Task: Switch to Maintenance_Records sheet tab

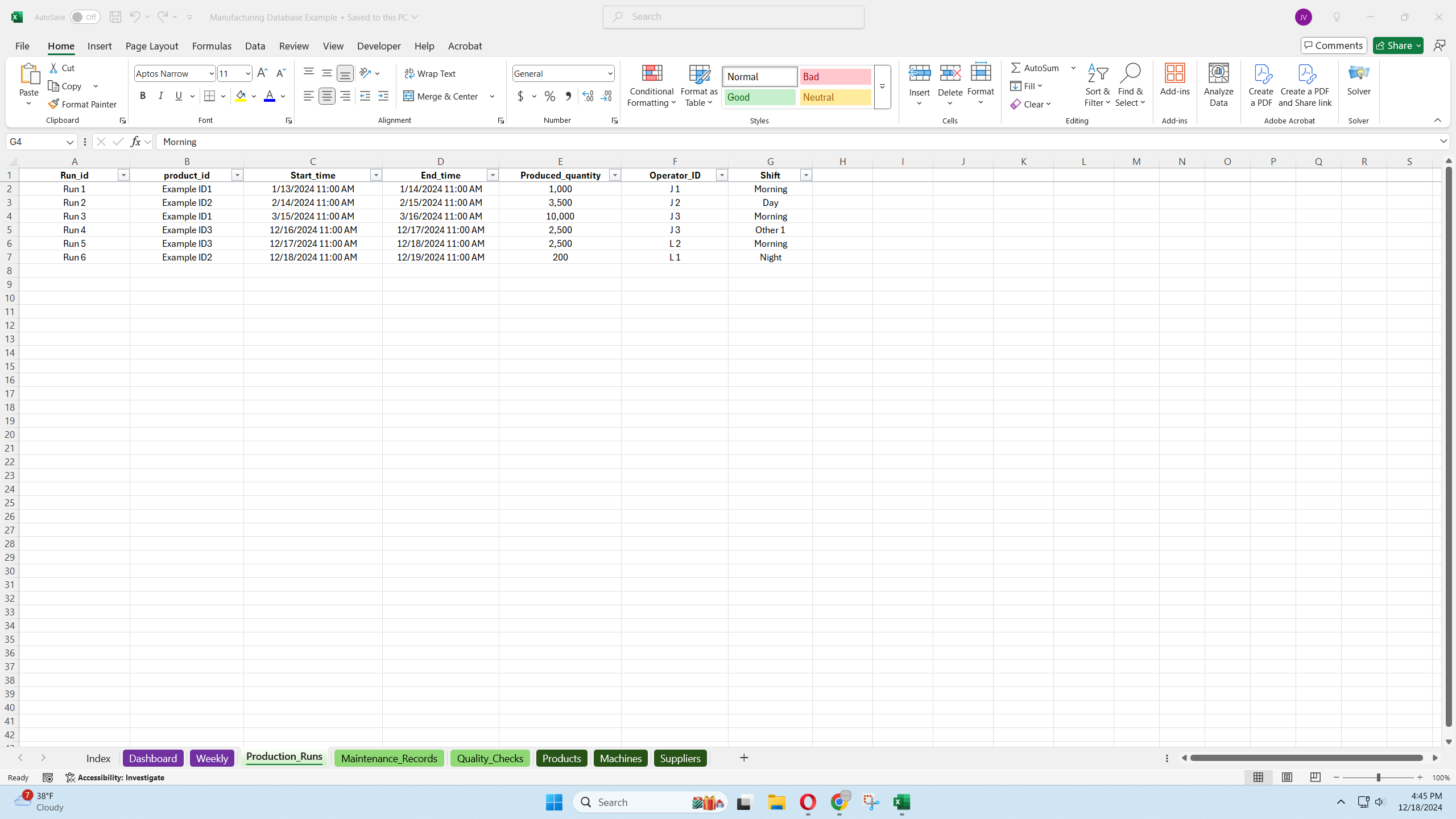Action: 389,758
